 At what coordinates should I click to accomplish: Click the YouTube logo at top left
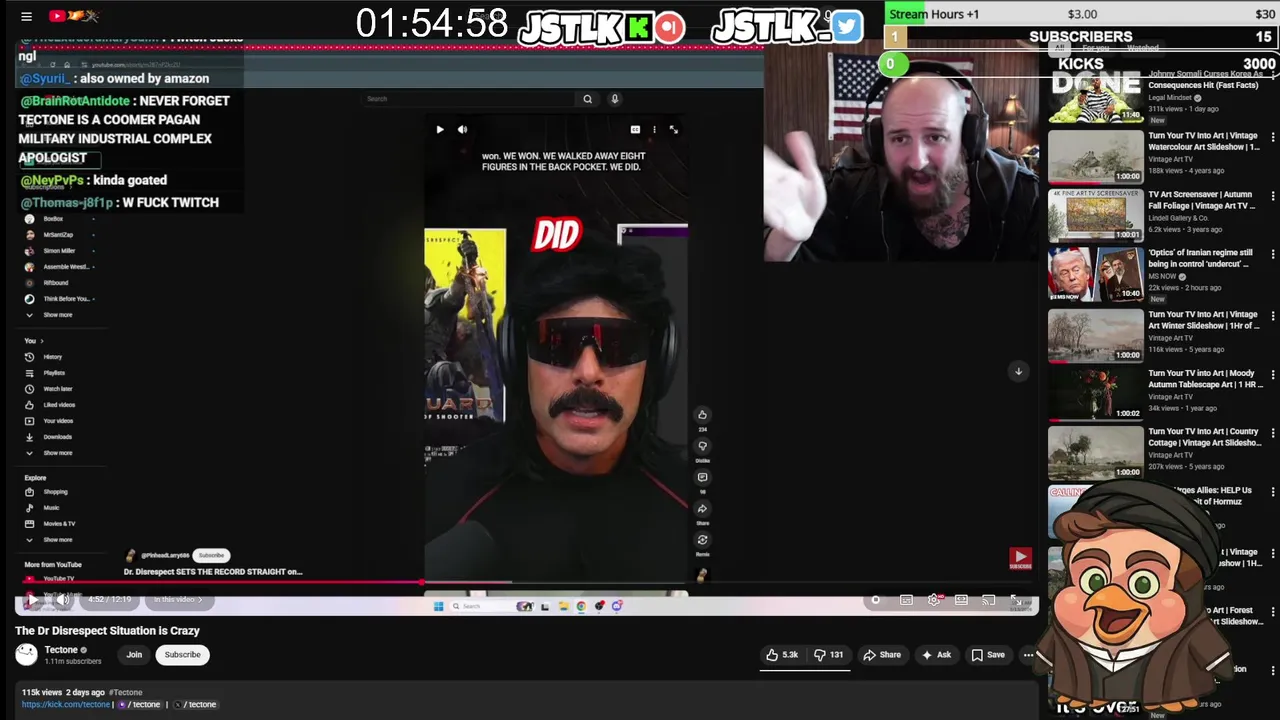(x=74, y=16)
